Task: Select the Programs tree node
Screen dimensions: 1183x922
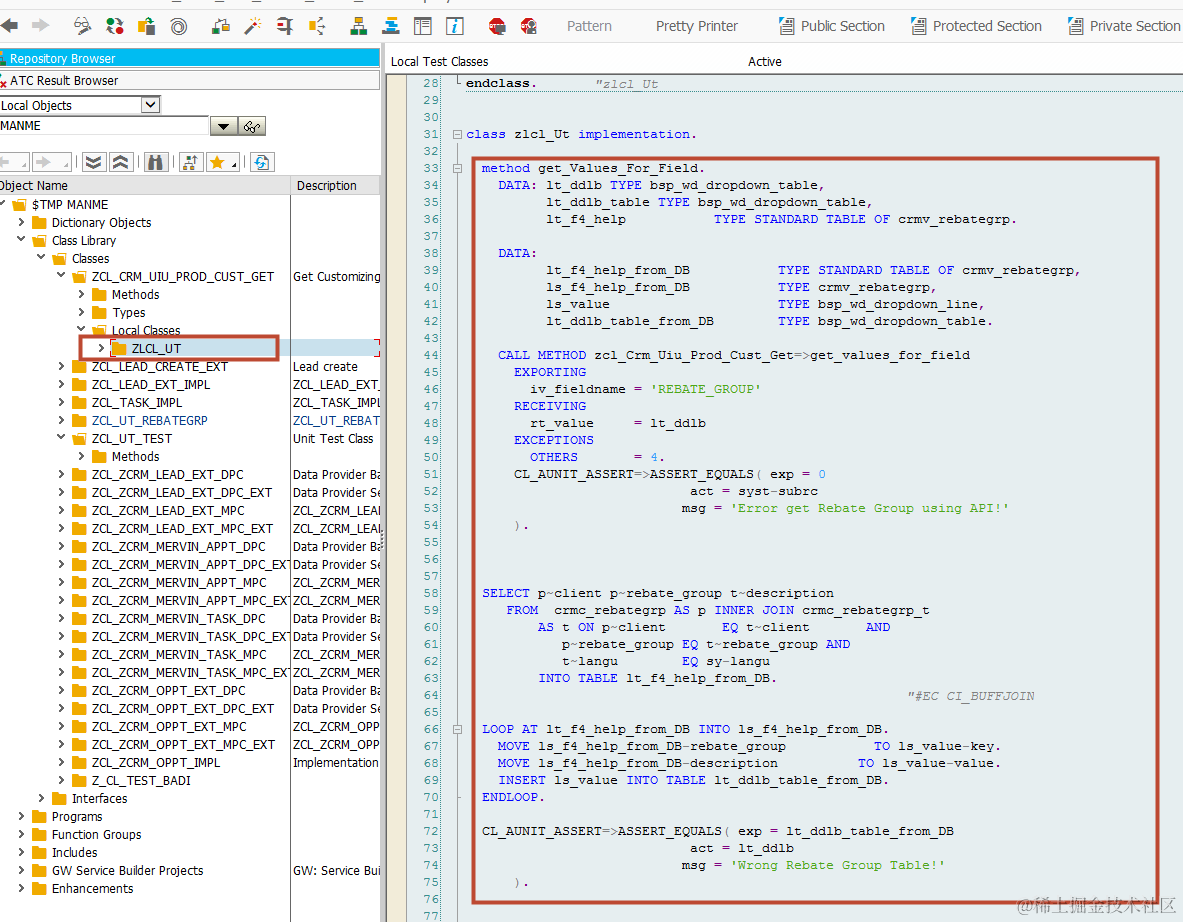Action: coord(77,816)
